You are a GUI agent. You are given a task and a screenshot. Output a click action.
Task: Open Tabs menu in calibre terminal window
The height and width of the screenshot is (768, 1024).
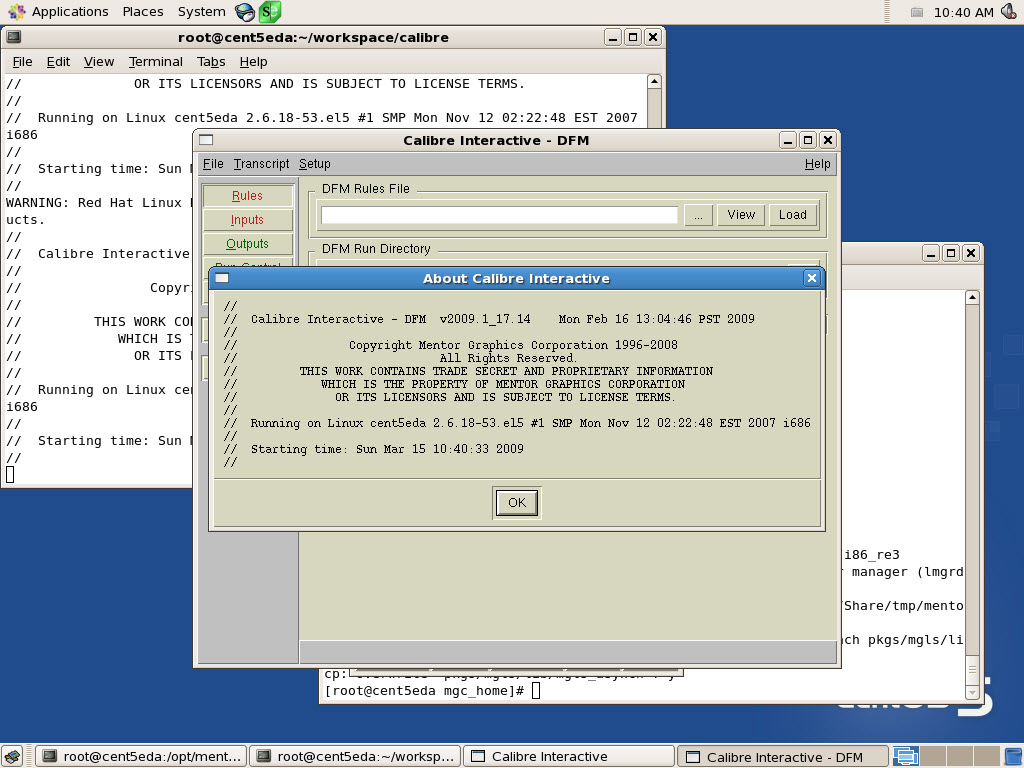(211, 61)
